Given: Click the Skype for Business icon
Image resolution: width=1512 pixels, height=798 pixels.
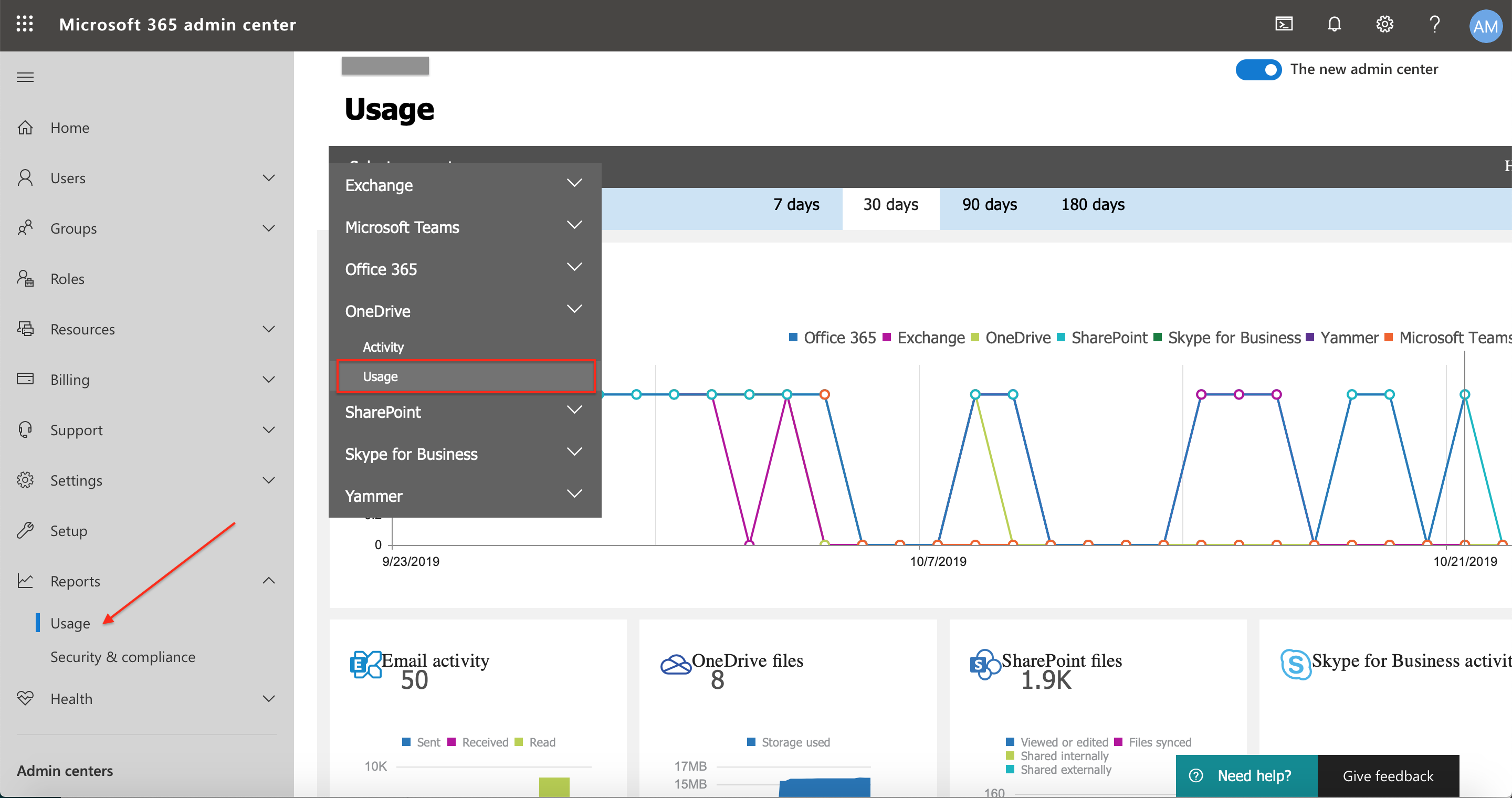Looking at the screenshot, I should point(1295,665).
